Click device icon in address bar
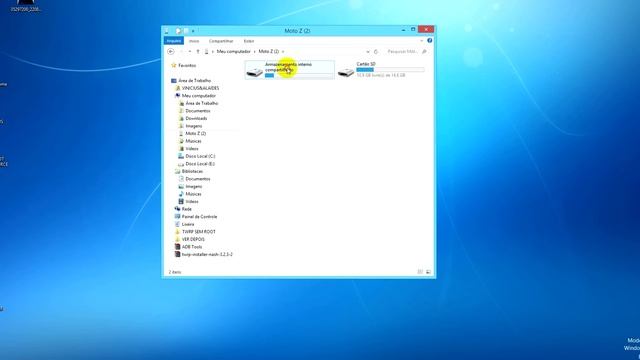This screenshot has width=640, height=360. click(207, 52)
